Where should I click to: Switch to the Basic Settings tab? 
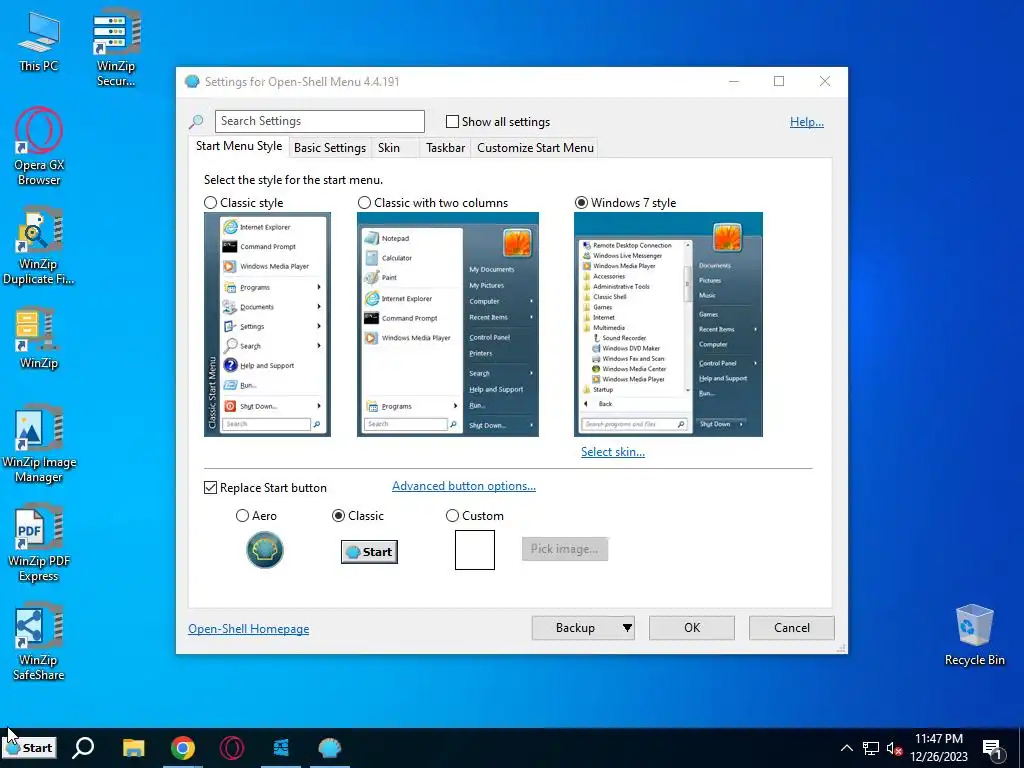(x=330, y=148)
